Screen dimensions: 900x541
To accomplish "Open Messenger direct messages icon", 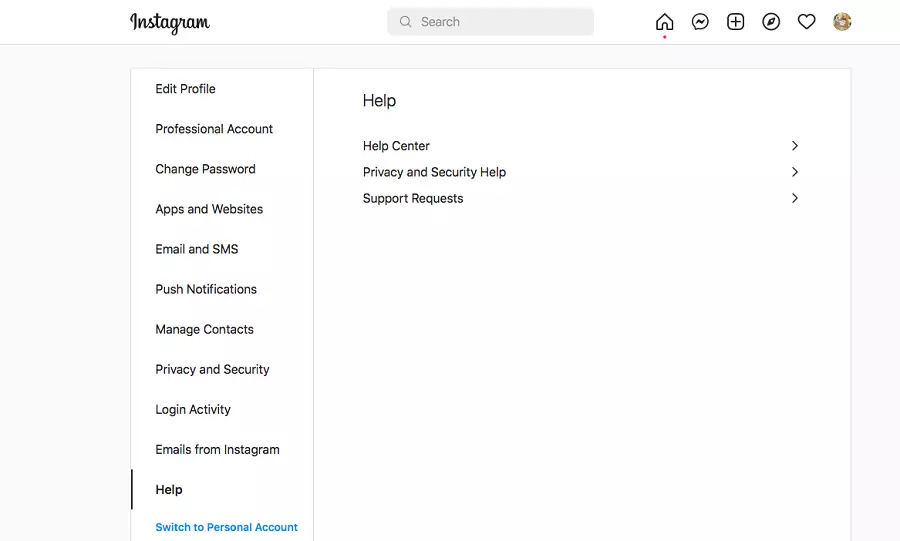I will click(x=700, y=22).
